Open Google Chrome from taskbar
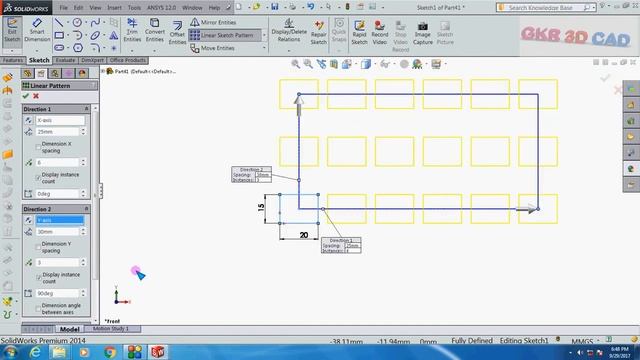640x360 pixels. [109, 352]
